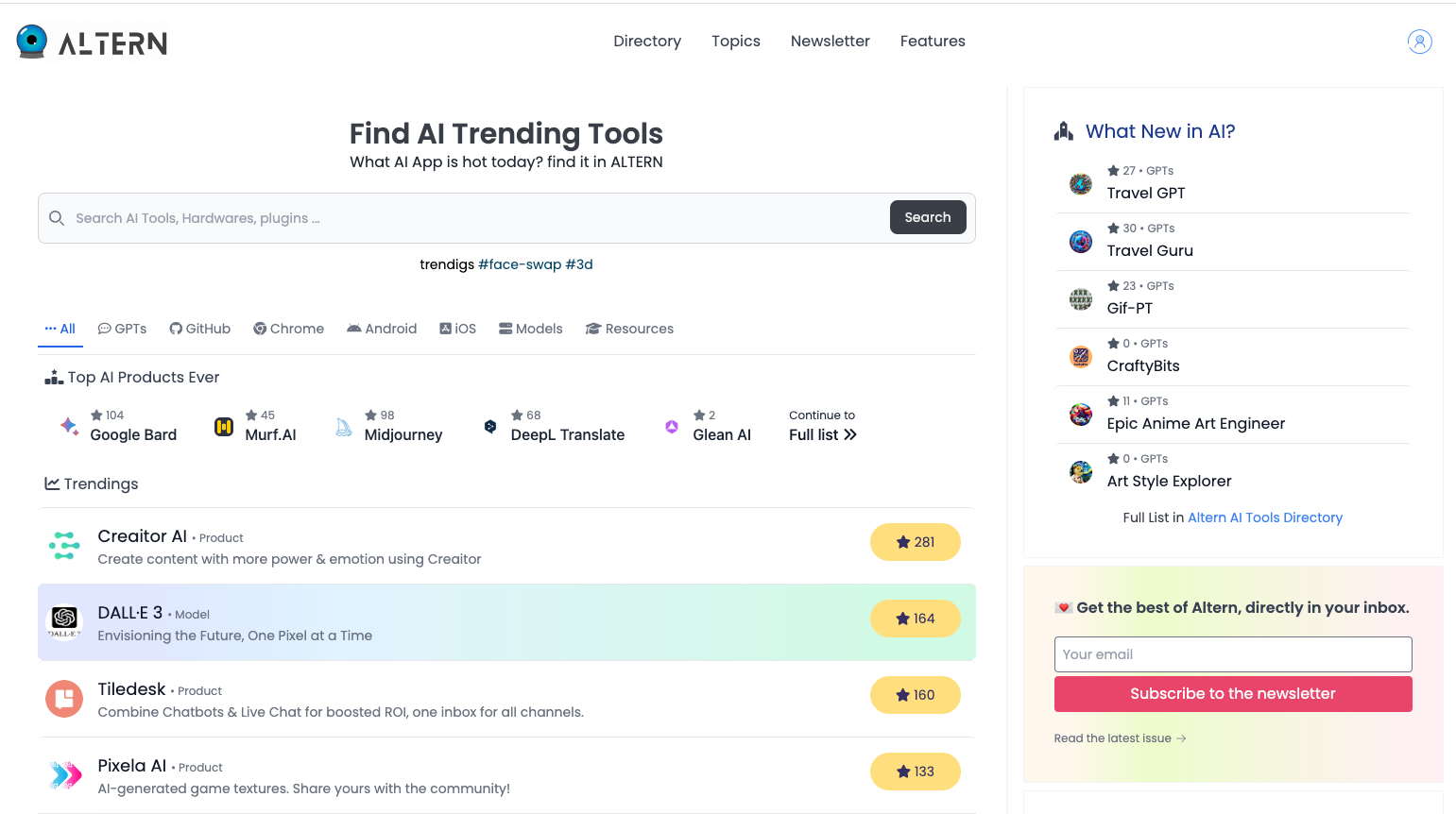Switch to the Models tab
1456x814 pixels.
tap(531, 329)
